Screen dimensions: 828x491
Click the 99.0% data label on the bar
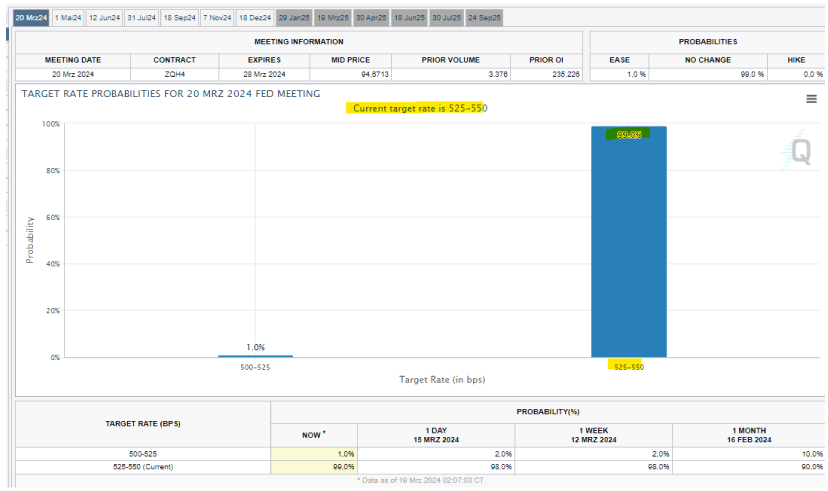(628, 135)
